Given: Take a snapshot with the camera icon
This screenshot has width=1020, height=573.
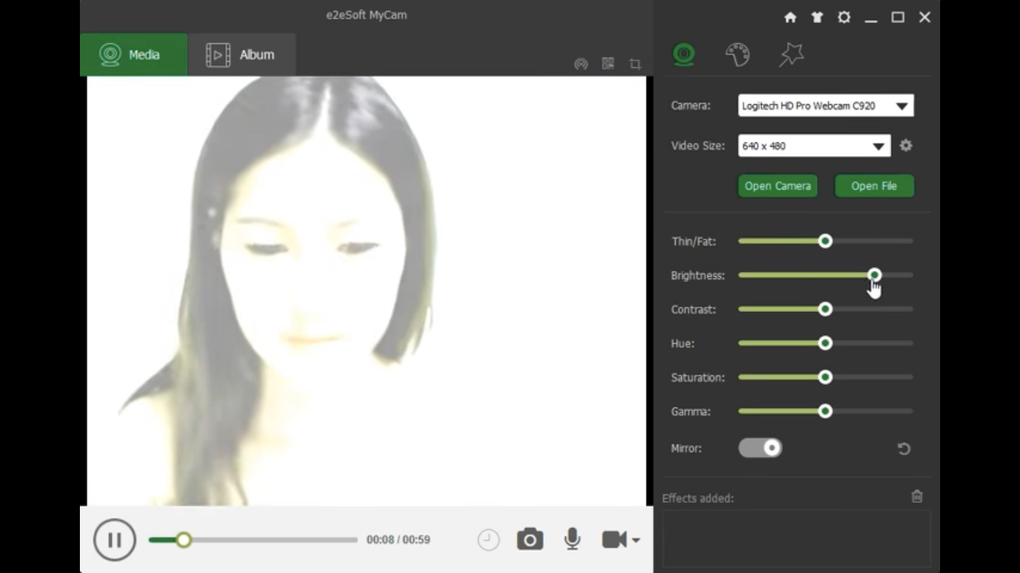Looking at the screenshot, I should 530,540.
